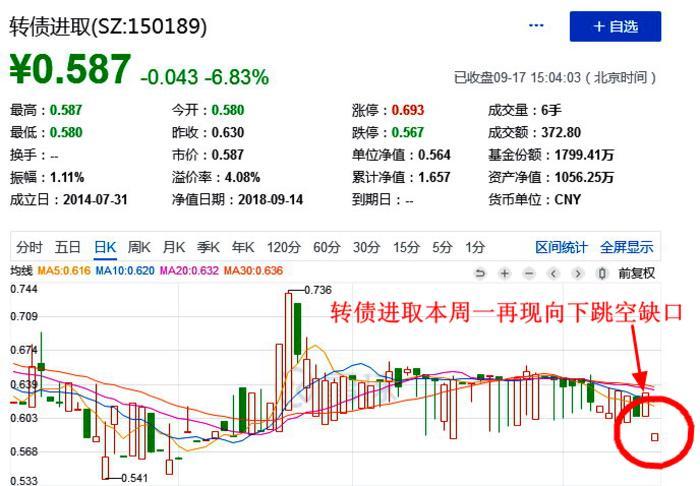This screenshot has width=700, height=486.
Task: Click the 净值日期 date 2018-09-14
Action: [271, 199]
